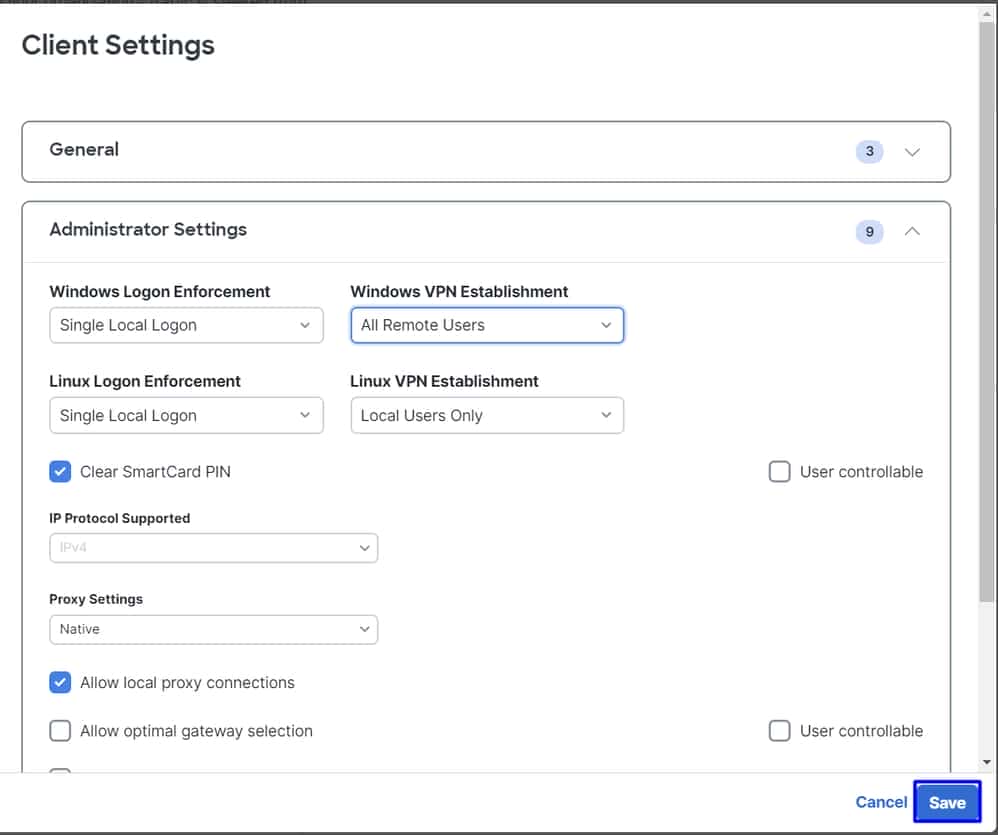The image size is (998, 835).
Task: Click the Administrator Settings header text
Action: 148,229
